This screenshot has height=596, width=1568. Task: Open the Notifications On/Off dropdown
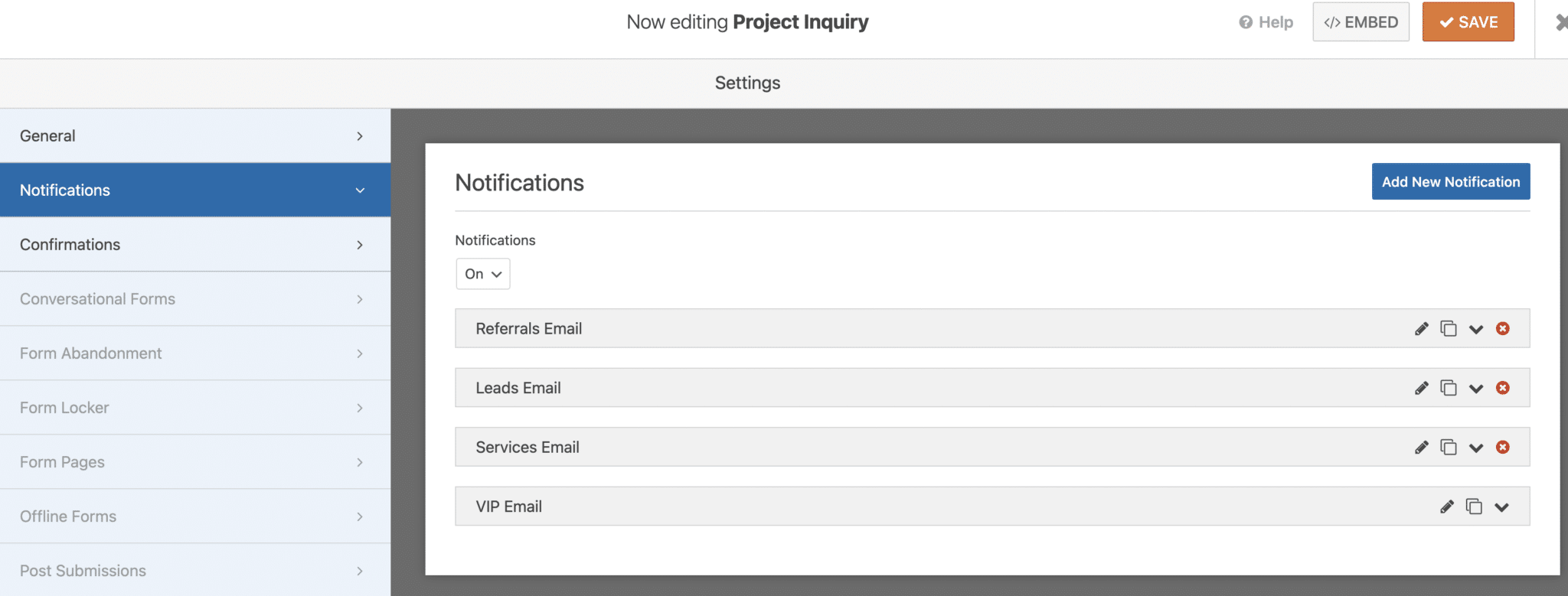point(482,273)
